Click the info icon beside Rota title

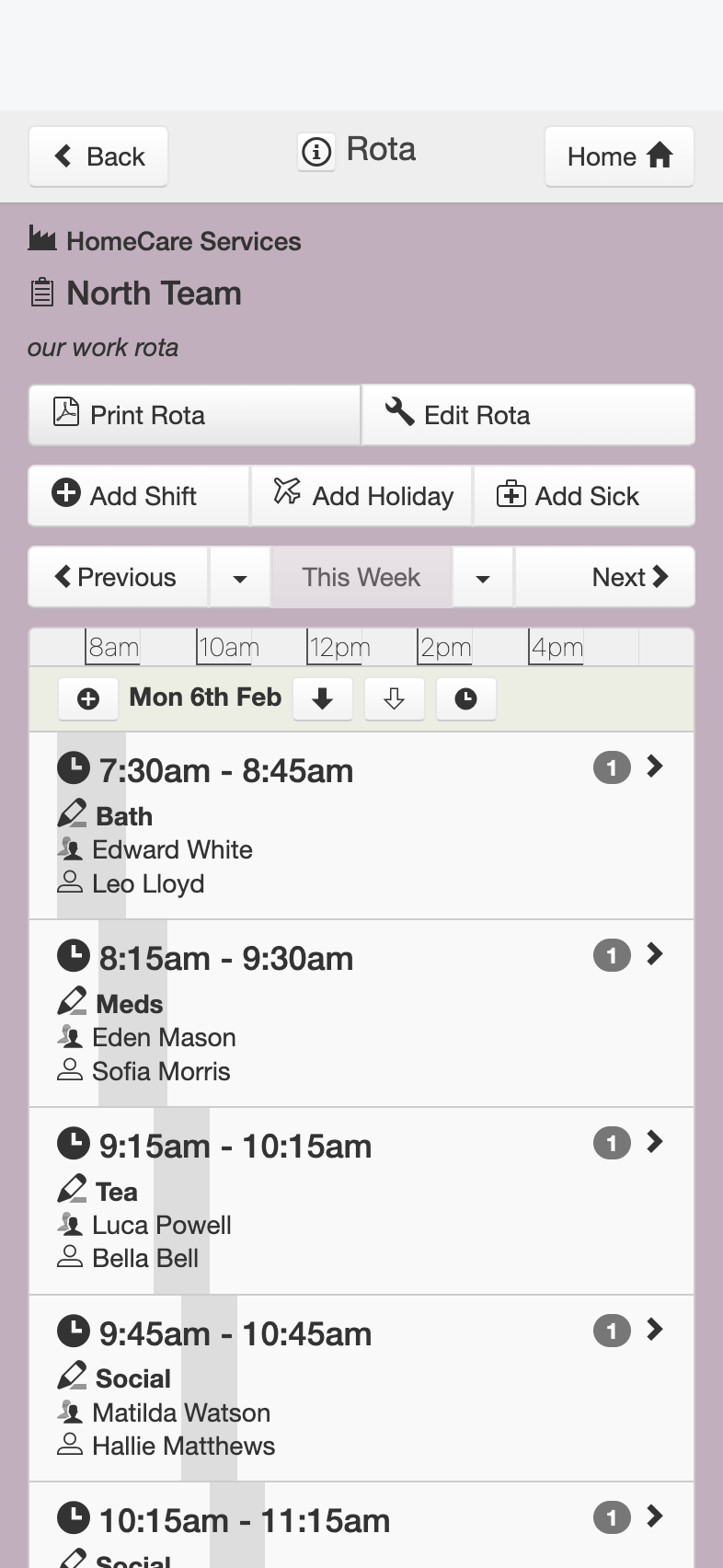(316, 151)
